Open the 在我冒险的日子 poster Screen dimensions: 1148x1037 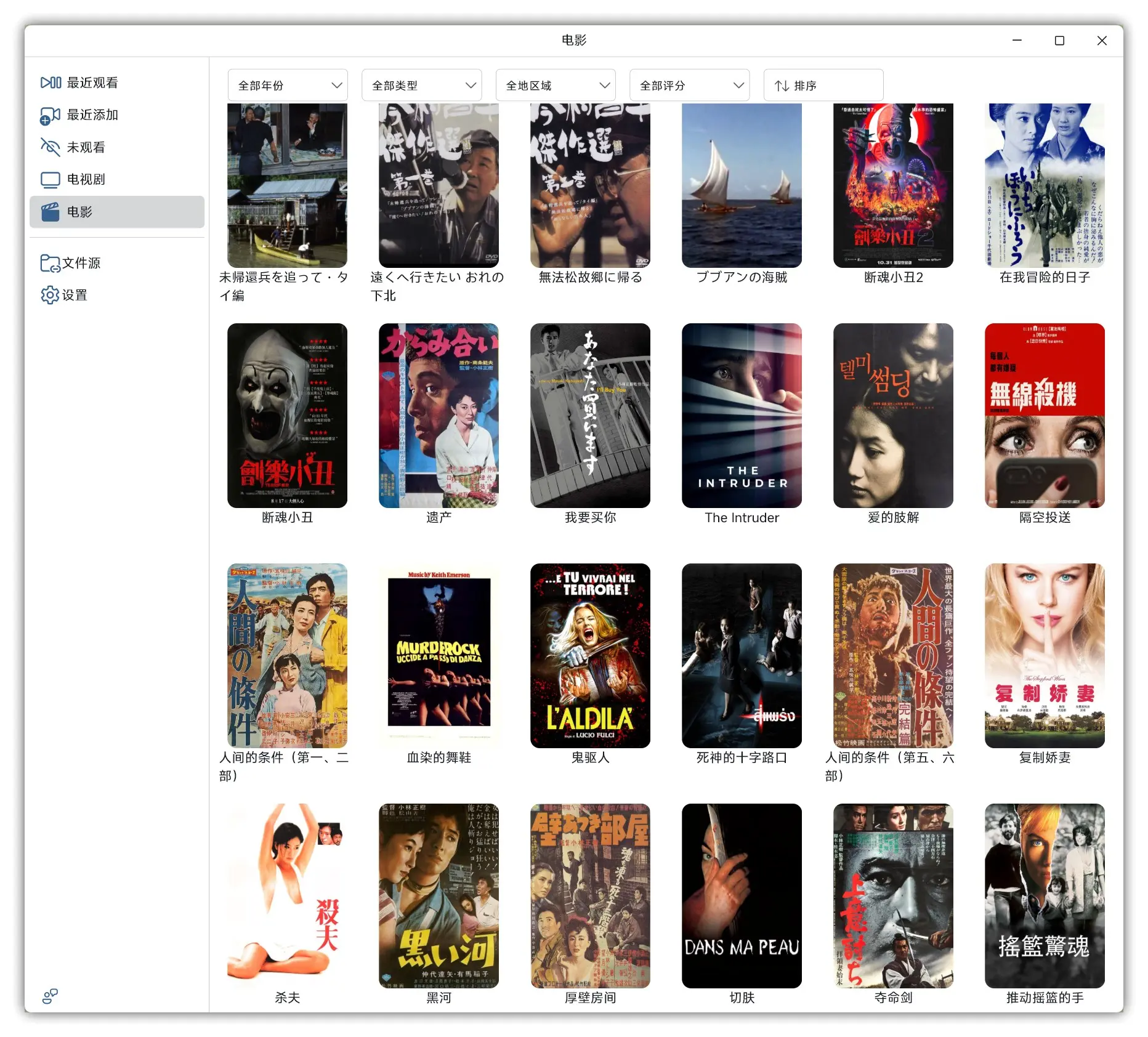[x=1045, y=185]
